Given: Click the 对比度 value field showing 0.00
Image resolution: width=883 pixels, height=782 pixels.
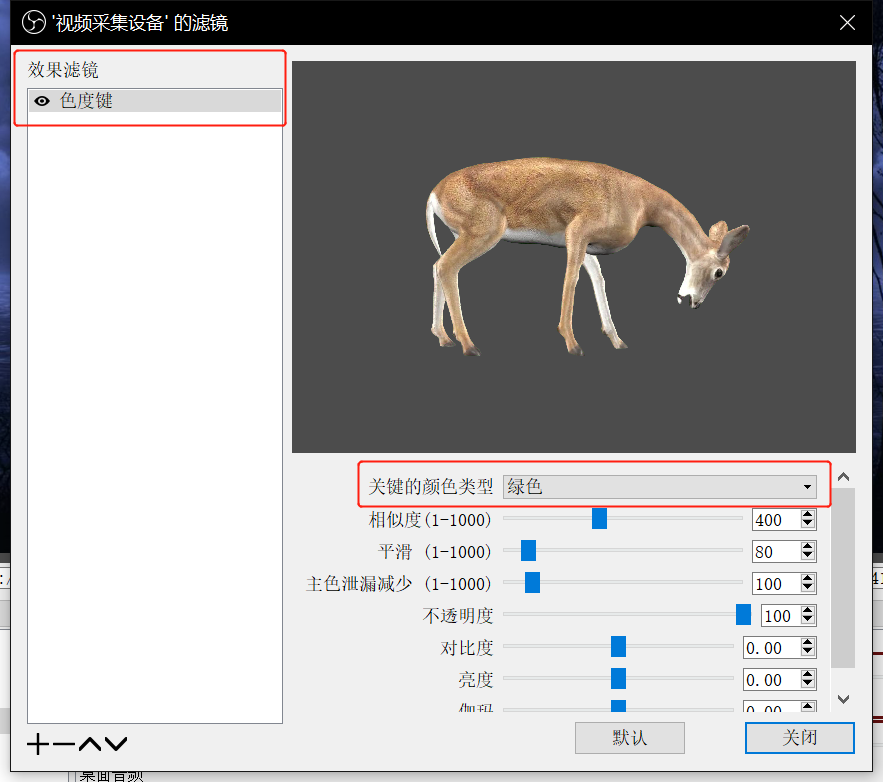Looking at the screenshot, I should point(771,648).
